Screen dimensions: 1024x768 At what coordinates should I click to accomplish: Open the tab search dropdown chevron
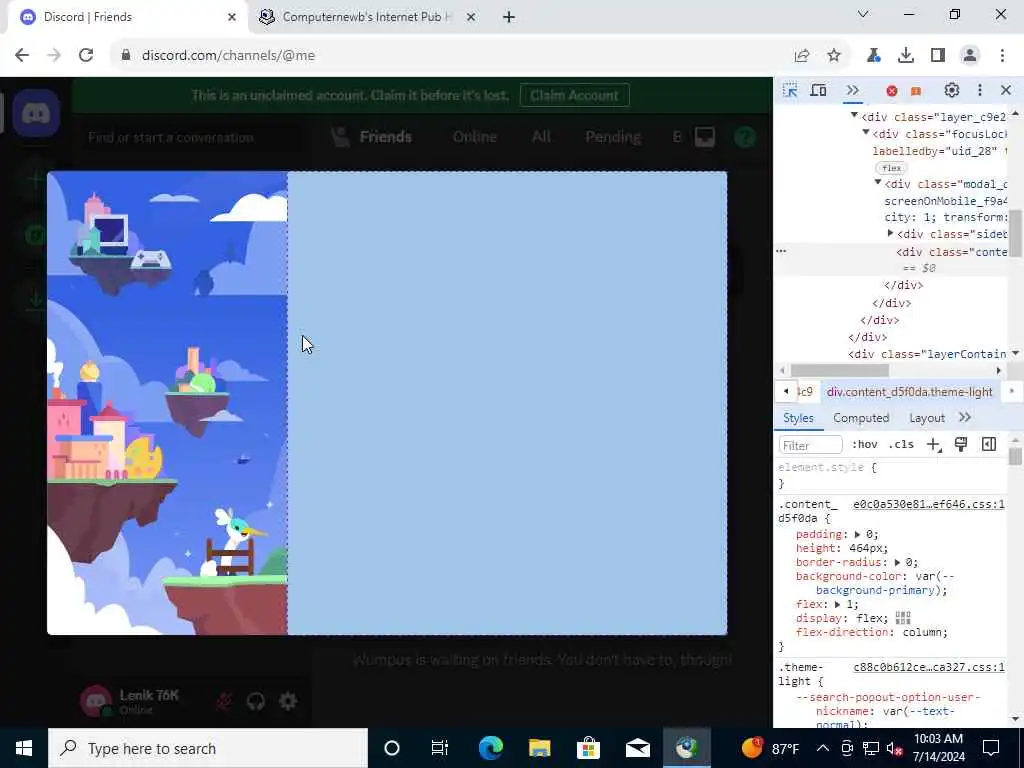863,14
